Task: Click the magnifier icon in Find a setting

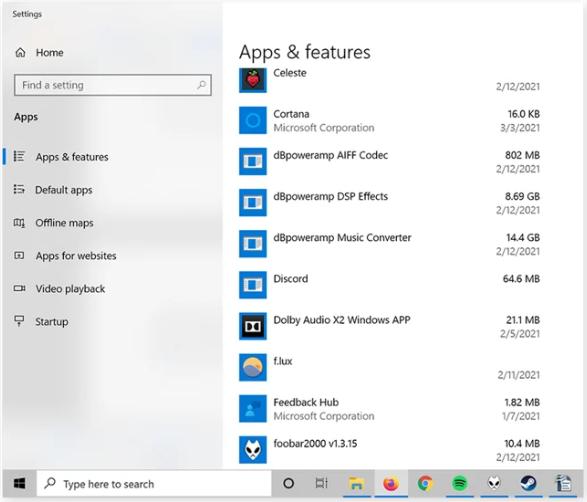Action: point(201,85)
